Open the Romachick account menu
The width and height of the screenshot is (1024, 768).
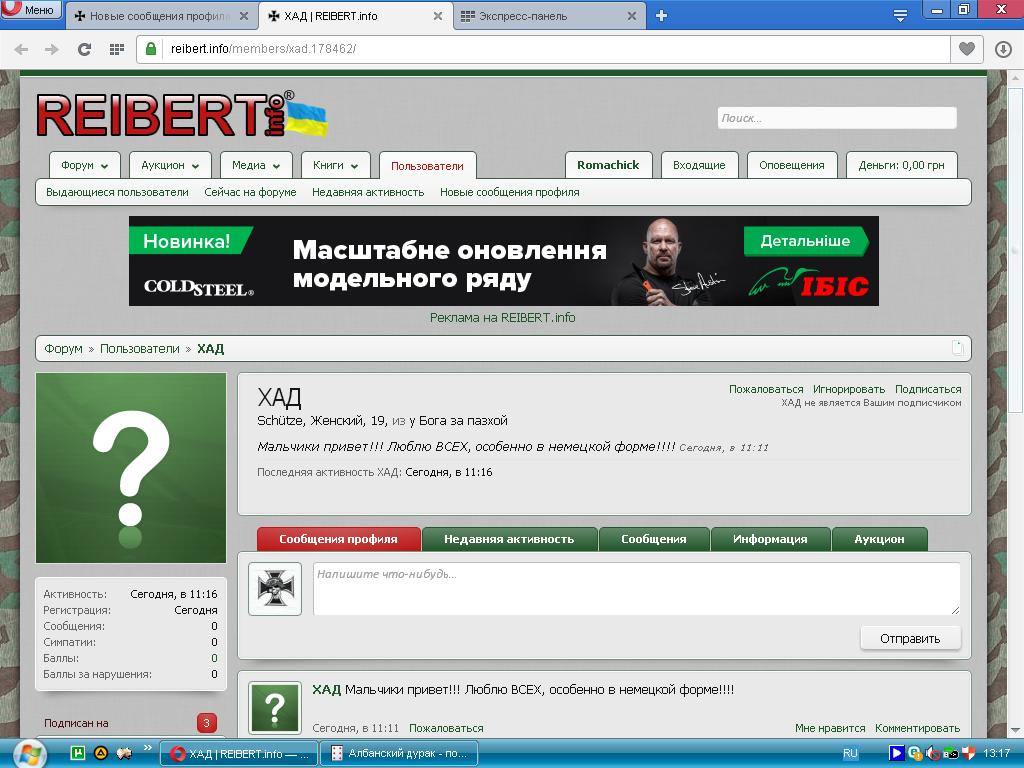[608, 165]
